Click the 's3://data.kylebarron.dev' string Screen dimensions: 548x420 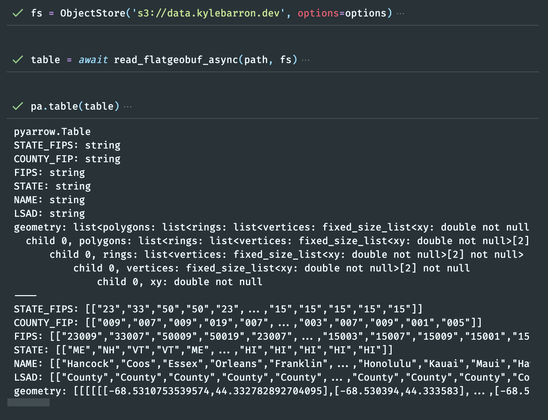point(208,13)
